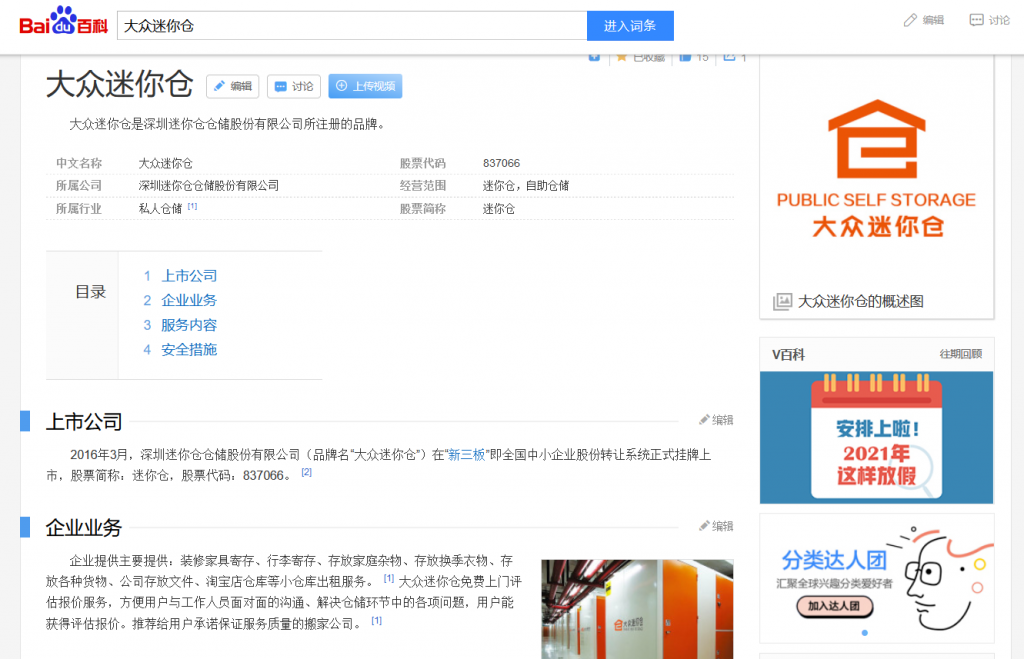This screenshot has height=659, width=1024.
Task: Click the share icon showing 1
Action: click(729, 58)
